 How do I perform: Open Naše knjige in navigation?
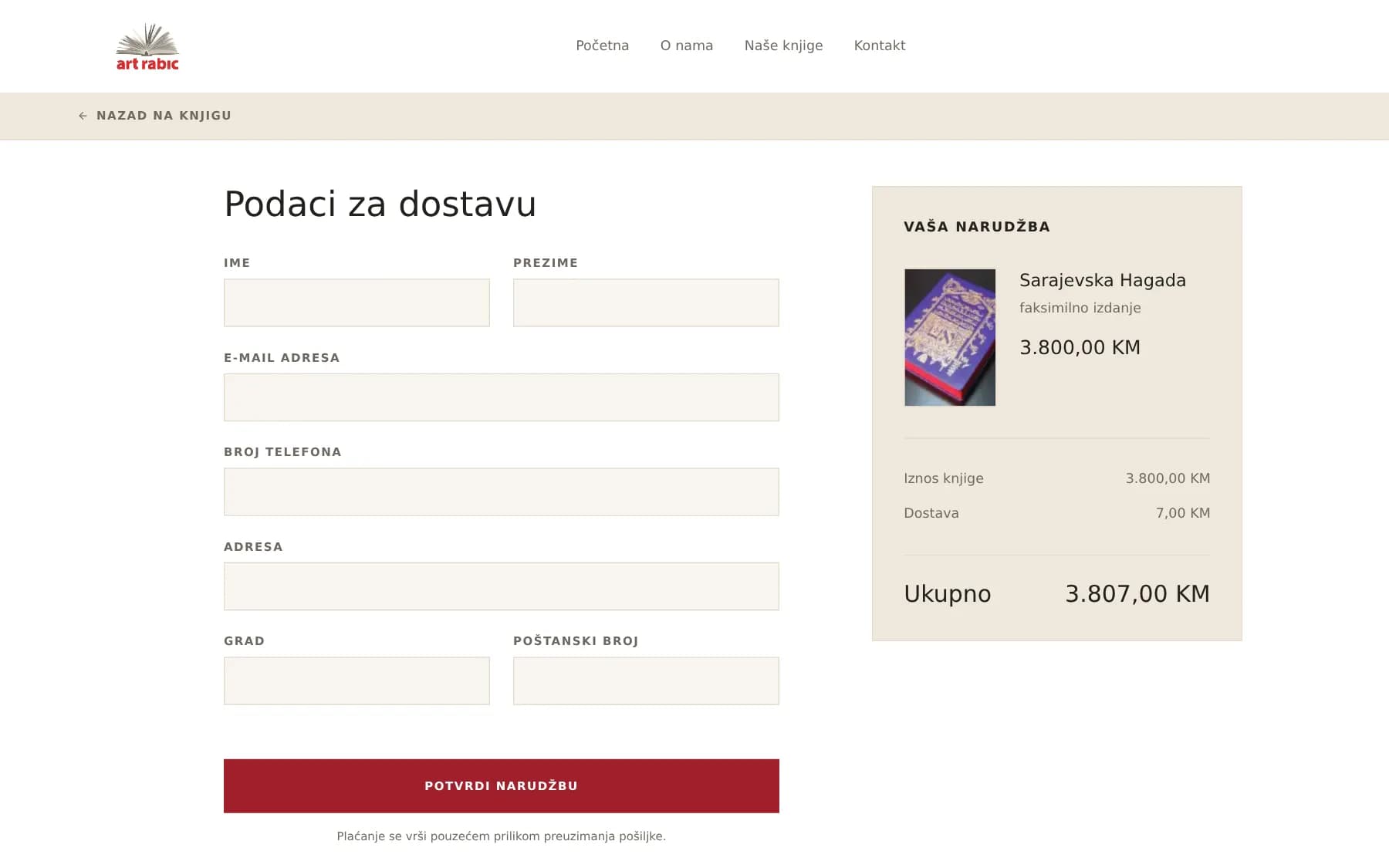(783, 46)
